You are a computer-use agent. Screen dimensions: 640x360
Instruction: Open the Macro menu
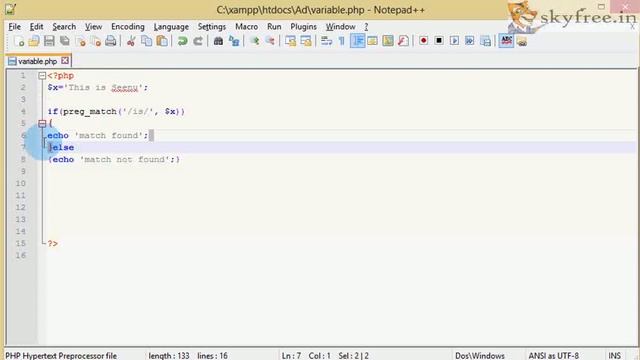247,27
